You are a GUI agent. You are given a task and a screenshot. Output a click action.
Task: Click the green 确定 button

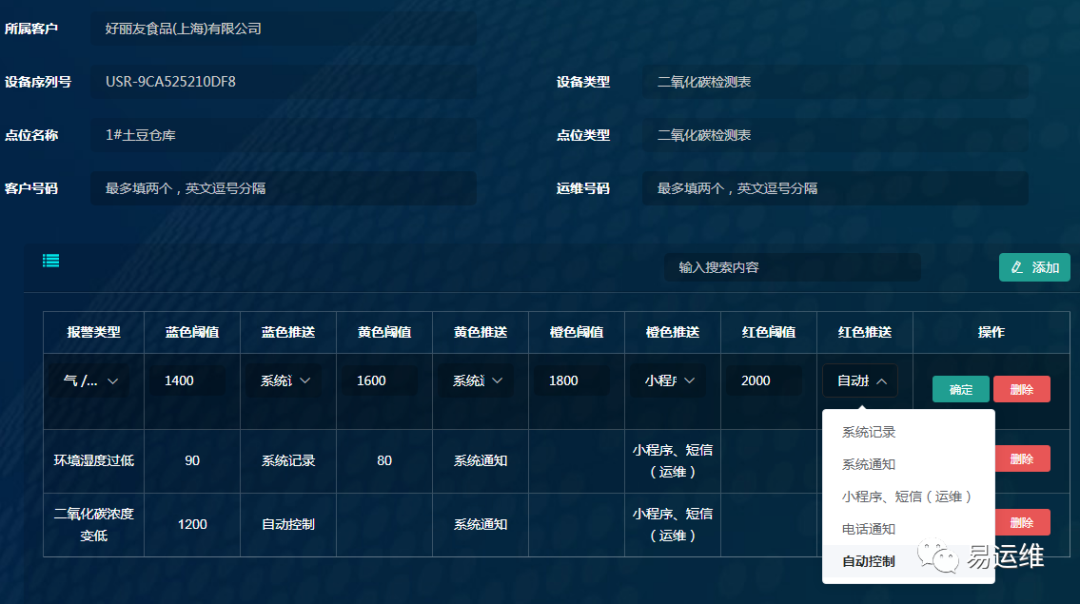(x=960, y=390)
